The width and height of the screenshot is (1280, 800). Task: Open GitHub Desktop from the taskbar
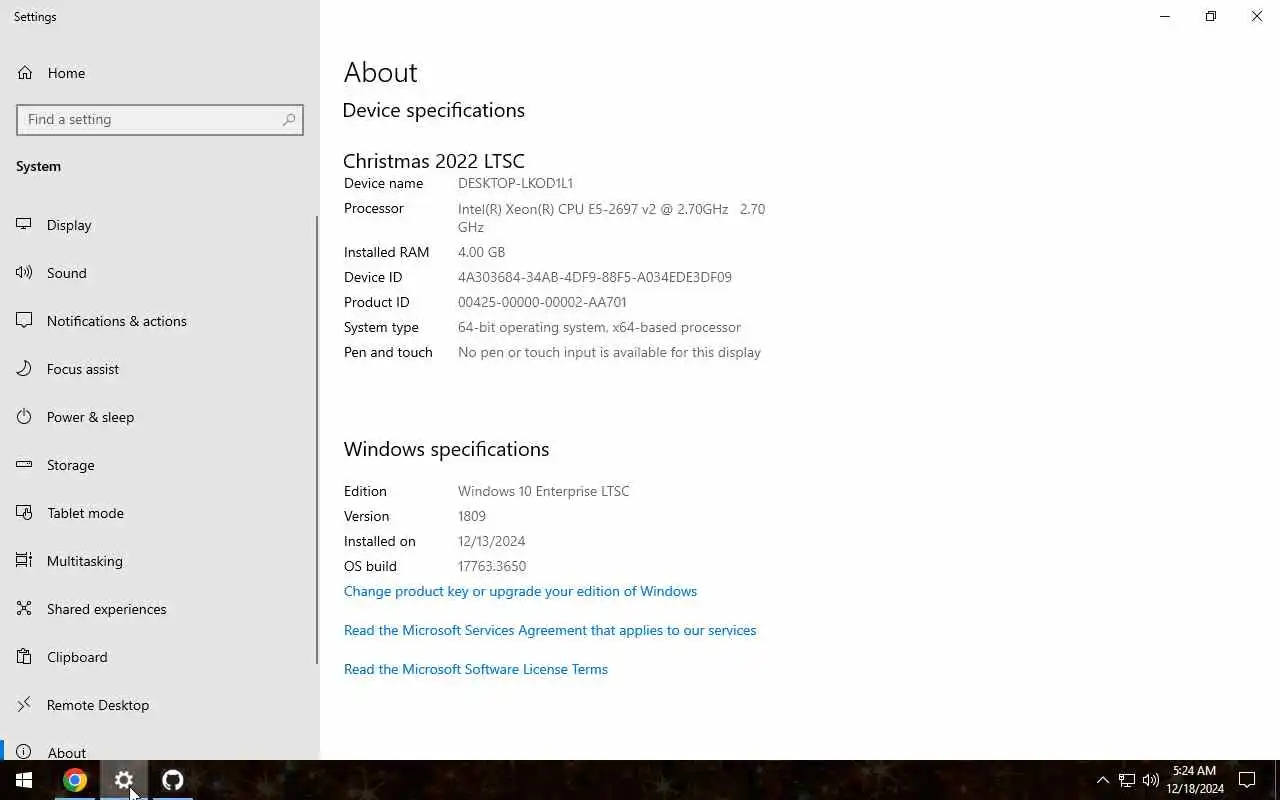coord(173,780)
